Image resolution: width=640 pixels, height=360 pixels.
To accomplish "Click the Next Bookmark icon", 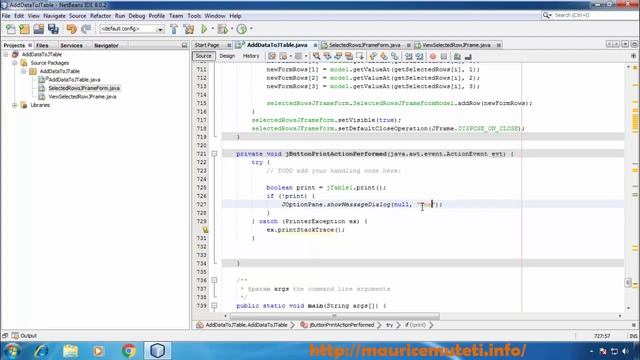I will [384, 56].
